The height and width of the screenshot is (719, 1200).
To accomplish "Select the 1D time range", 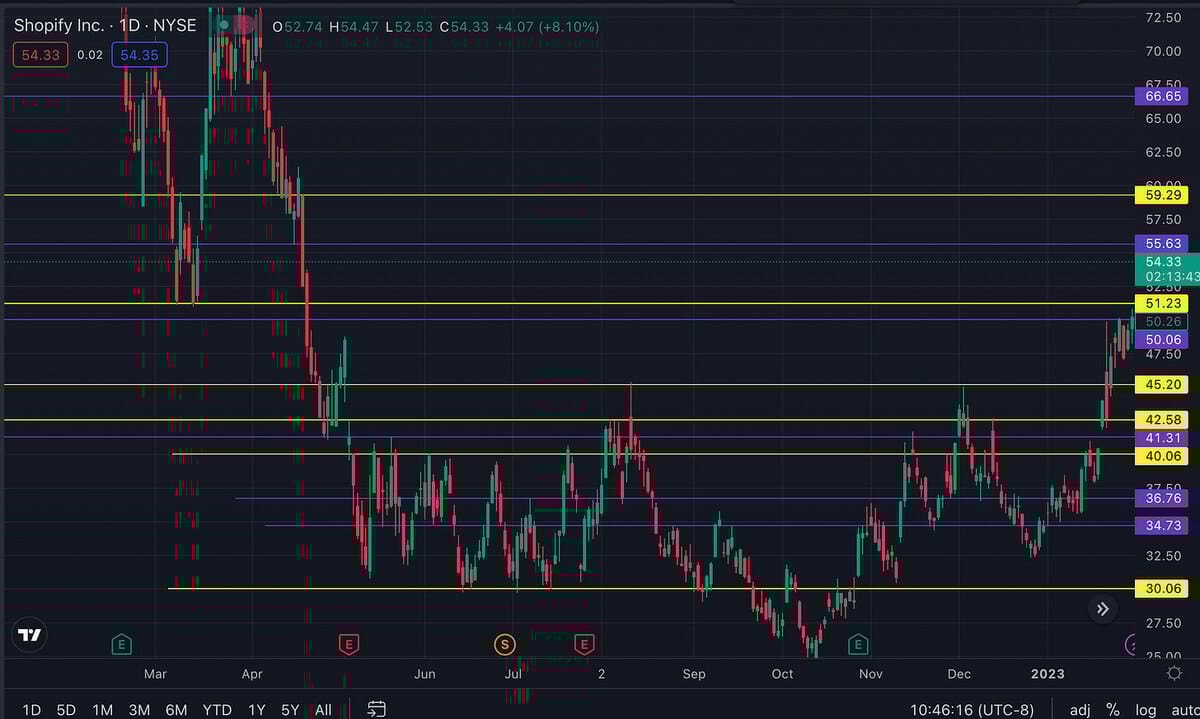I will [32, 709].
